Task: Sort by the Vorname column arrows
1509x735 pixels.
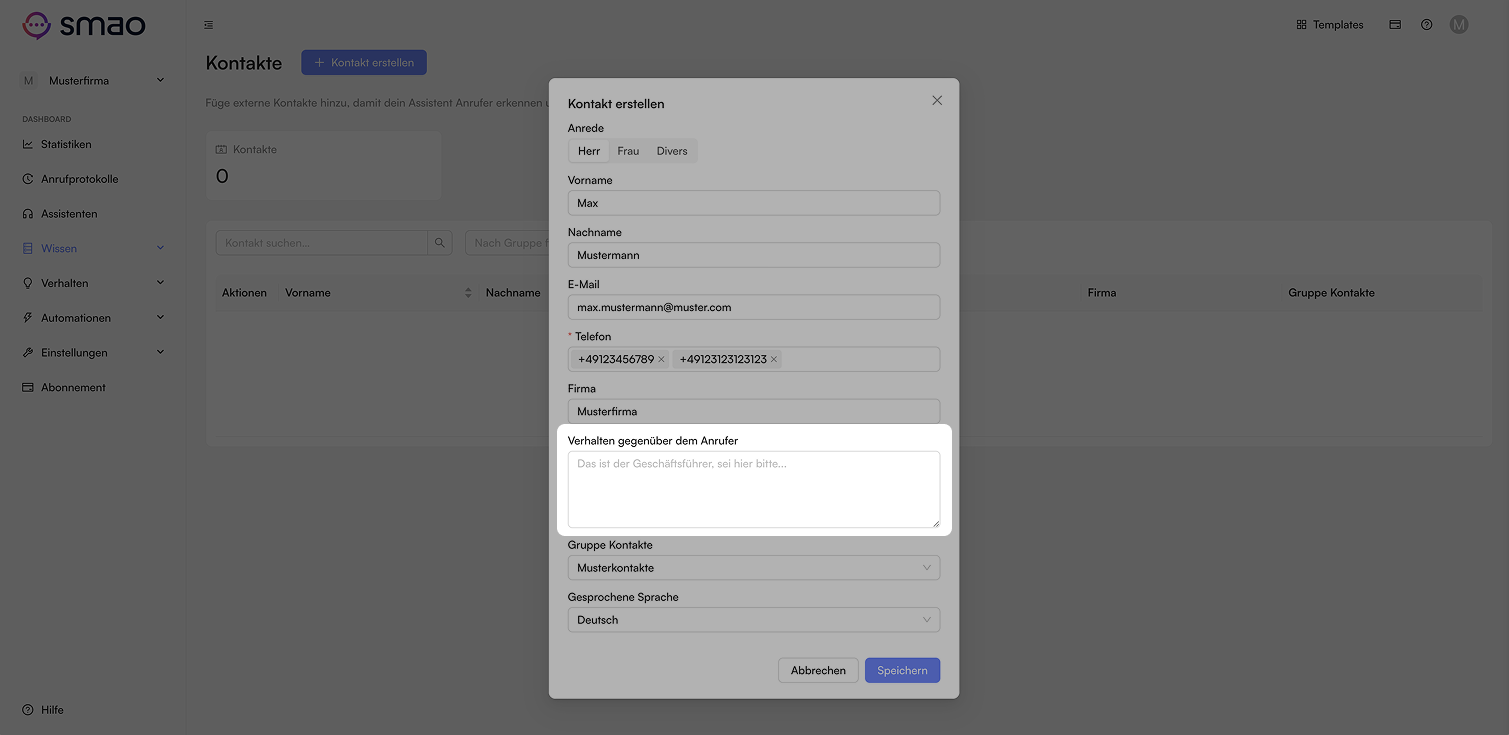Action: [468, 293]
